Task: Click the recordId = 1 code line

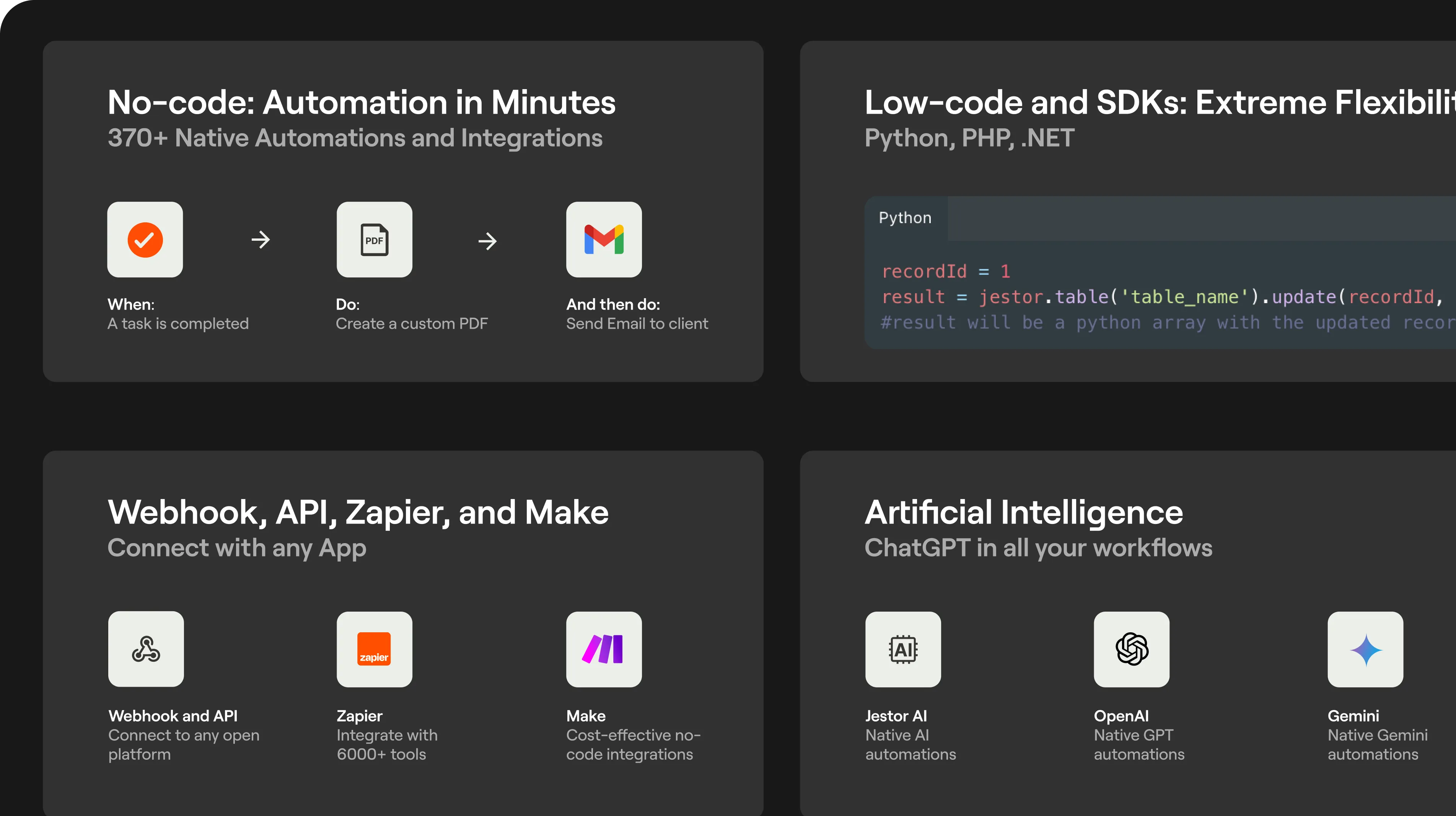Action: point(946,271)
